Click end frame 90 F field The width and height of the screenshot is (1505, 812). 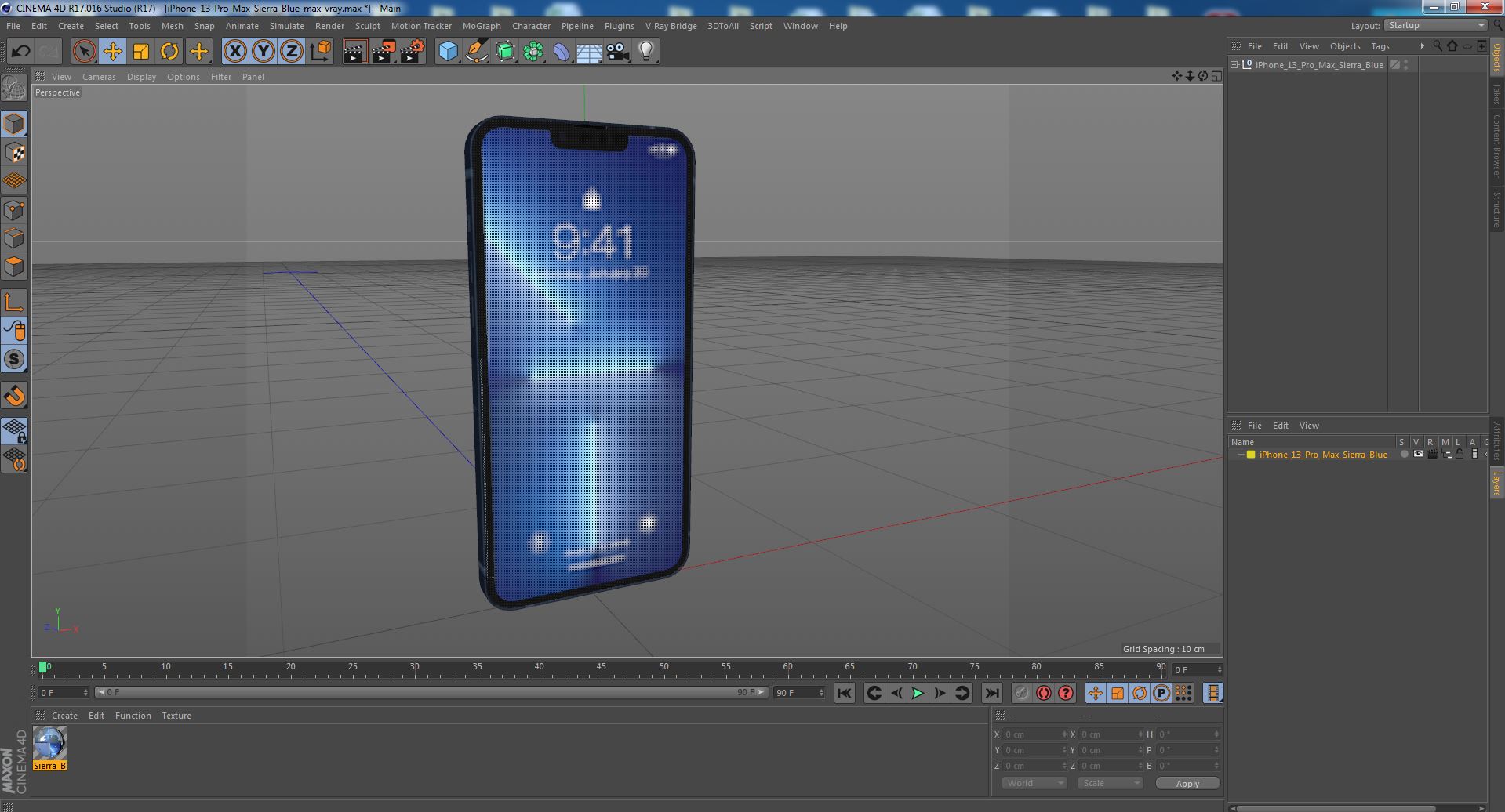[x=799, y=693]
